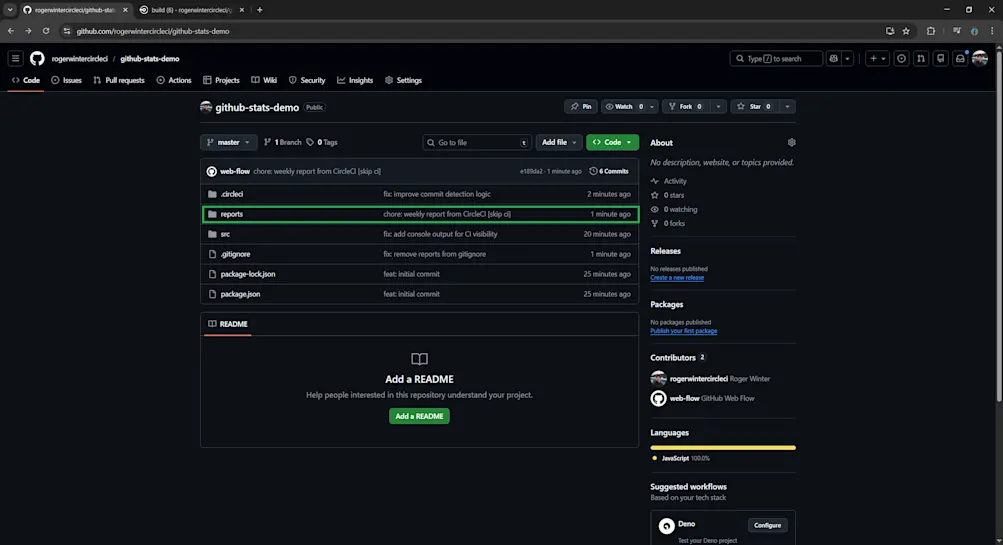This screenshot has height=545, width=1003.
Task: Click the green Add a README button
Action: point(419,416)
